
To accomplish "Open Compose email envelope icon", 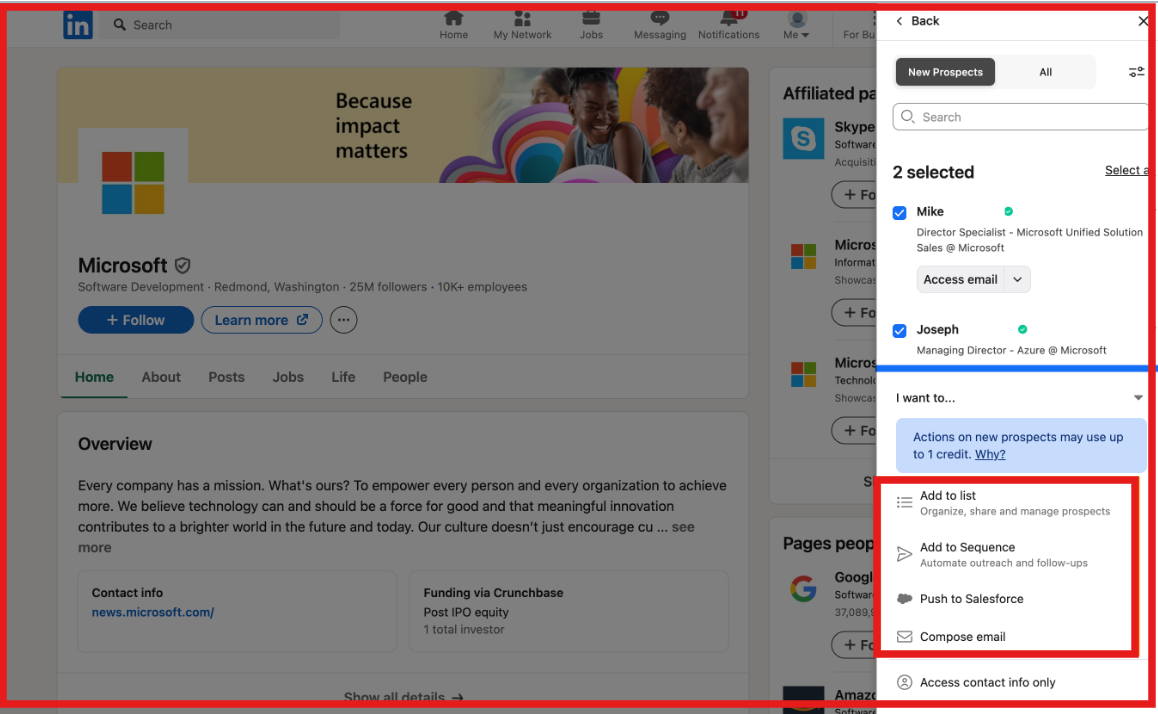I will [x=905, y=636].
